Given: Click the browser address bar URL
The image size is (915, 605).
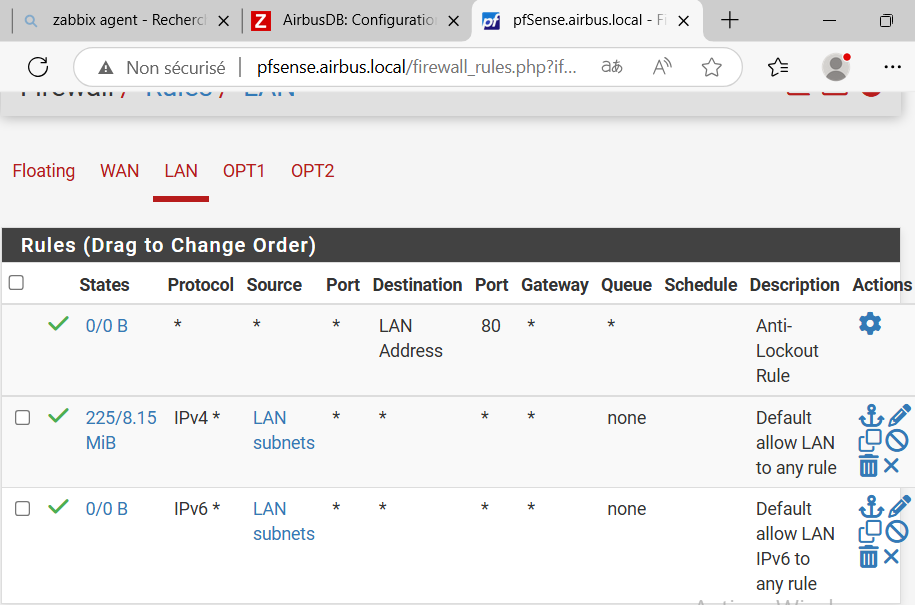Looking at the screenshot, I should (x=417, y=67).
